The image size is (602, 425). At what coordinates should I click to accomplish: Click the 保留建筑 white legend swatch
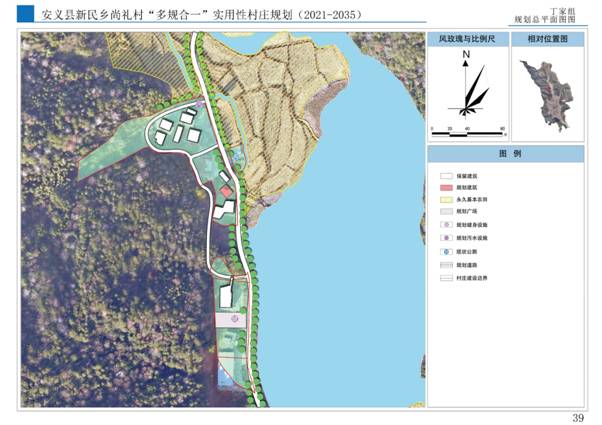446,176
